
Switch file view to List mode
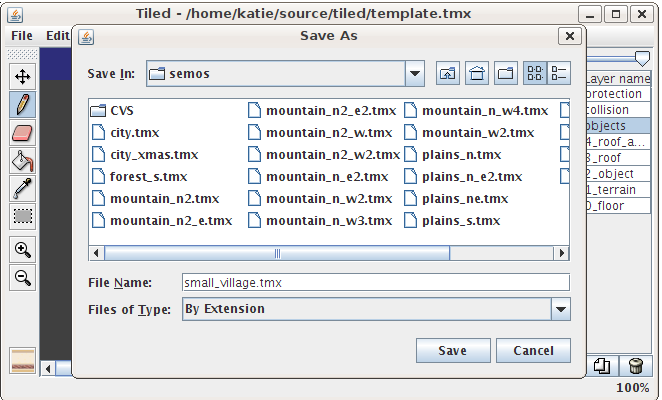pos(535,74)
